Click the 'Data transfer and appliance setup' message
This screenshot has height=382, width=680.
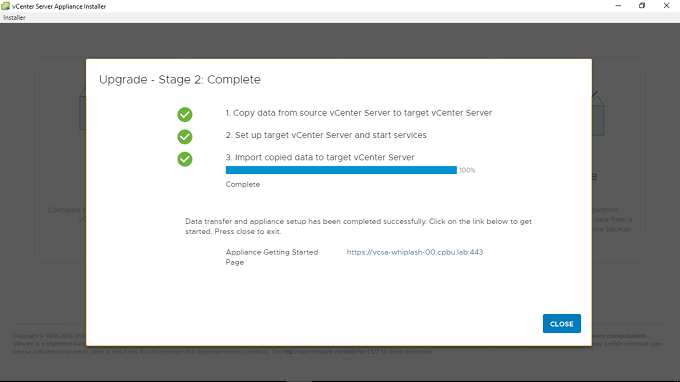pos(358,226)
